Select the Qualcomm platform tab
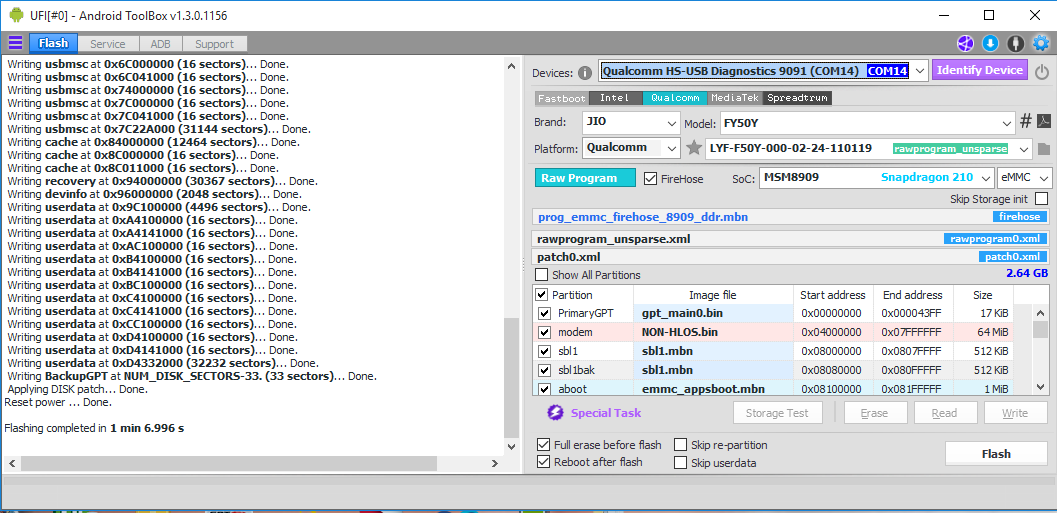Viewport: 1057px width, 513px height. (675, 98)
